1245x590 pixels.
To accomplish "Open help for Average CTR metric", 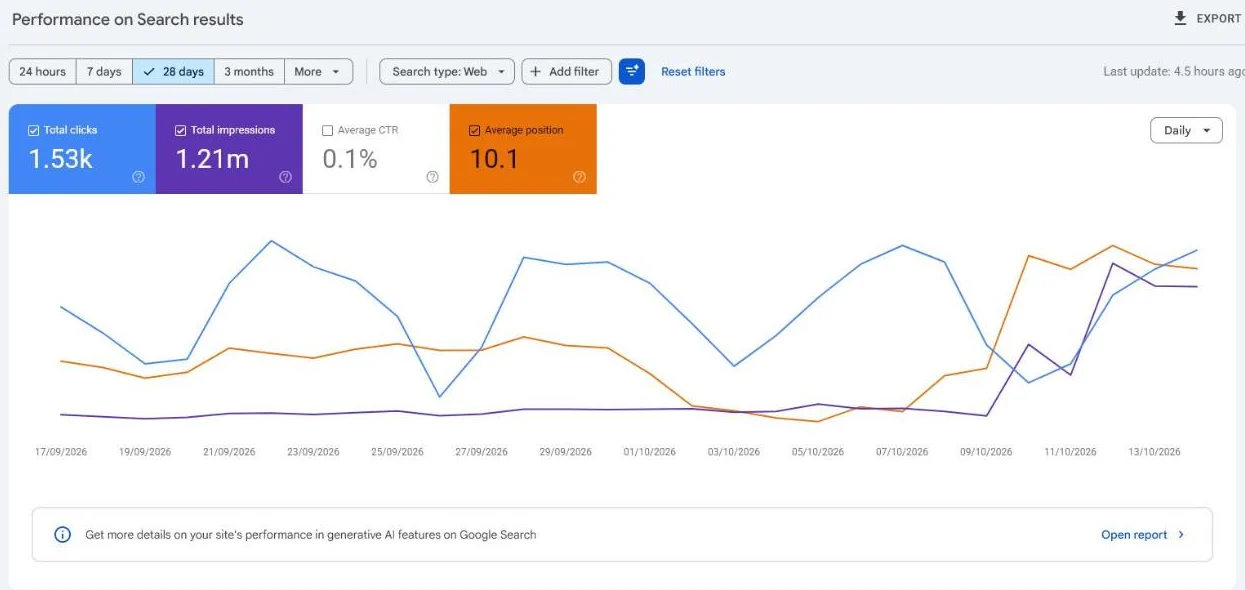I will click(x=432, y=177).
